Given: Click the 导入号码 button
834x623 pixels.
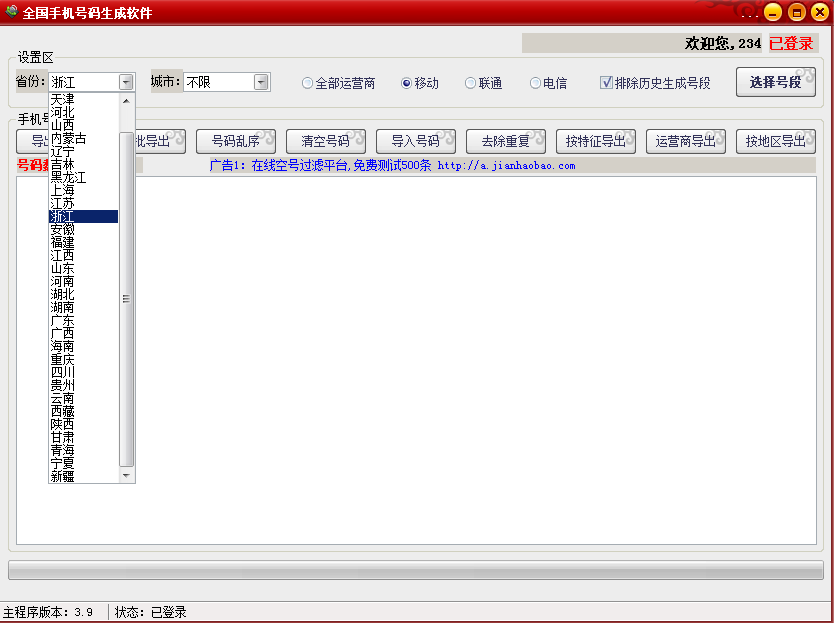Looking at the screenshot, I should point(415,141).
